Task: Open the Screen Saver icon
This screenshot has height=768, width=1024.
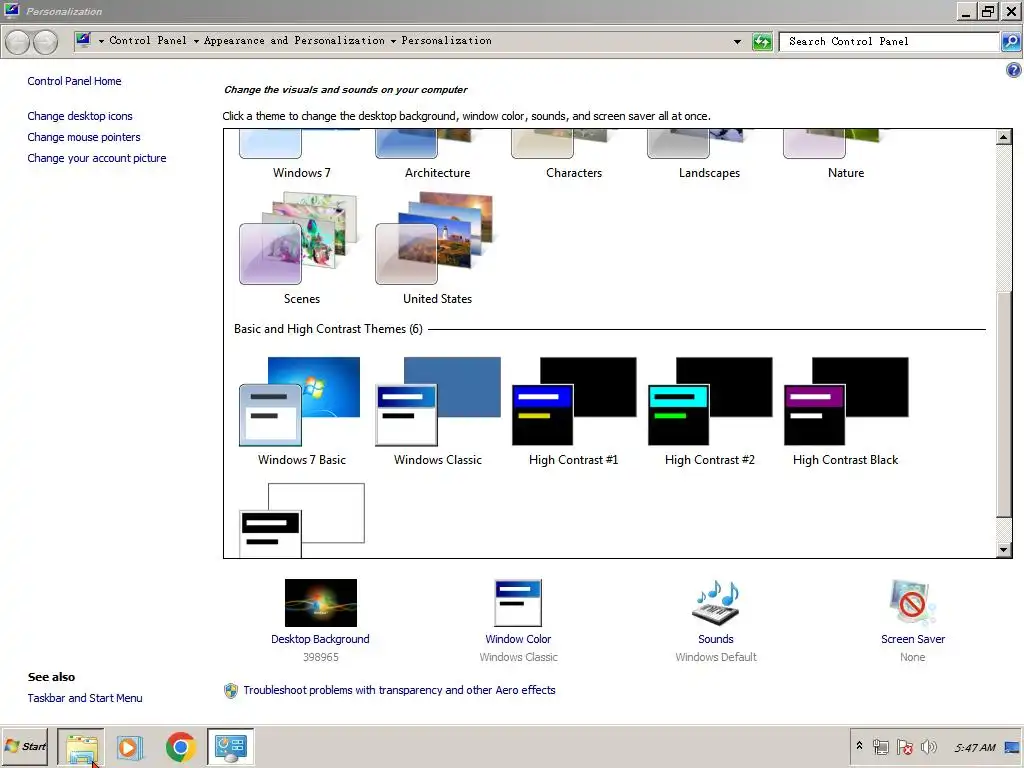Action: pos(912,603)
